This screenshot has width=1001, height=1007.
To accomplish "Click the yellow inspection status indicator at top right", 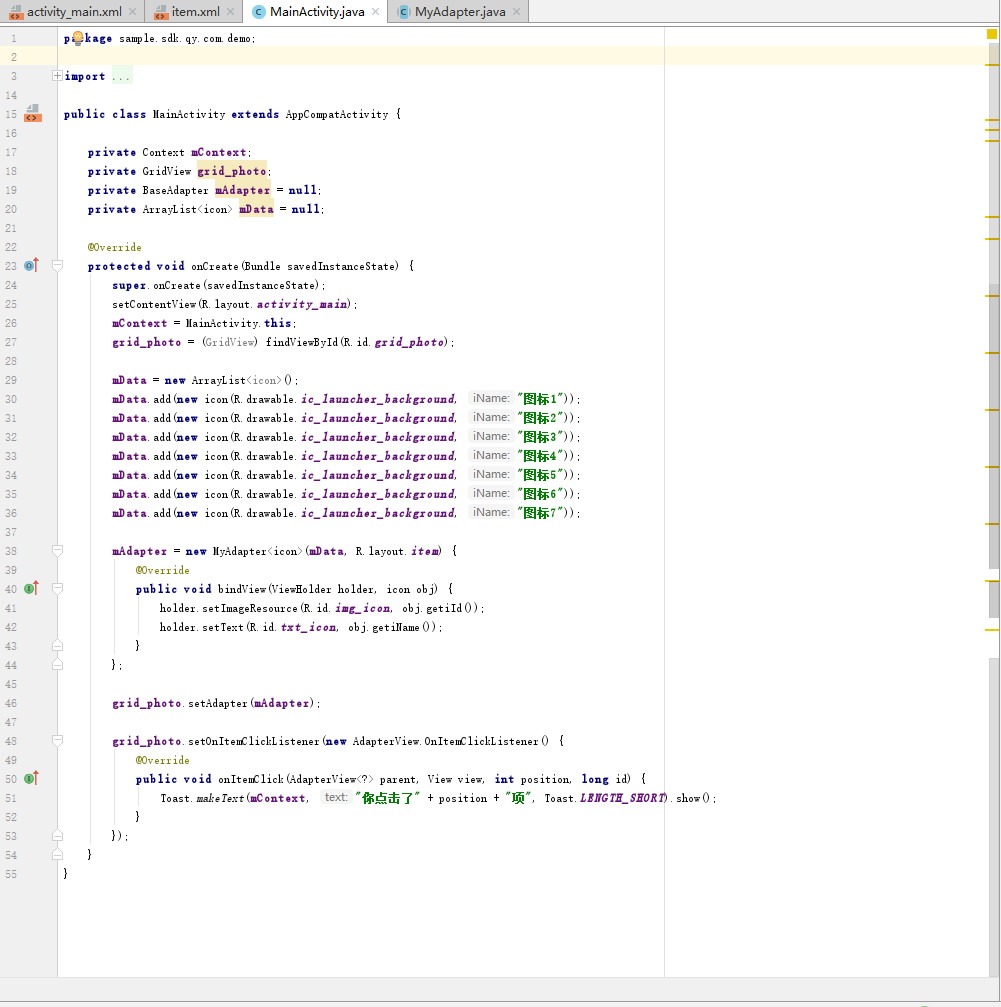I will 992,34.
